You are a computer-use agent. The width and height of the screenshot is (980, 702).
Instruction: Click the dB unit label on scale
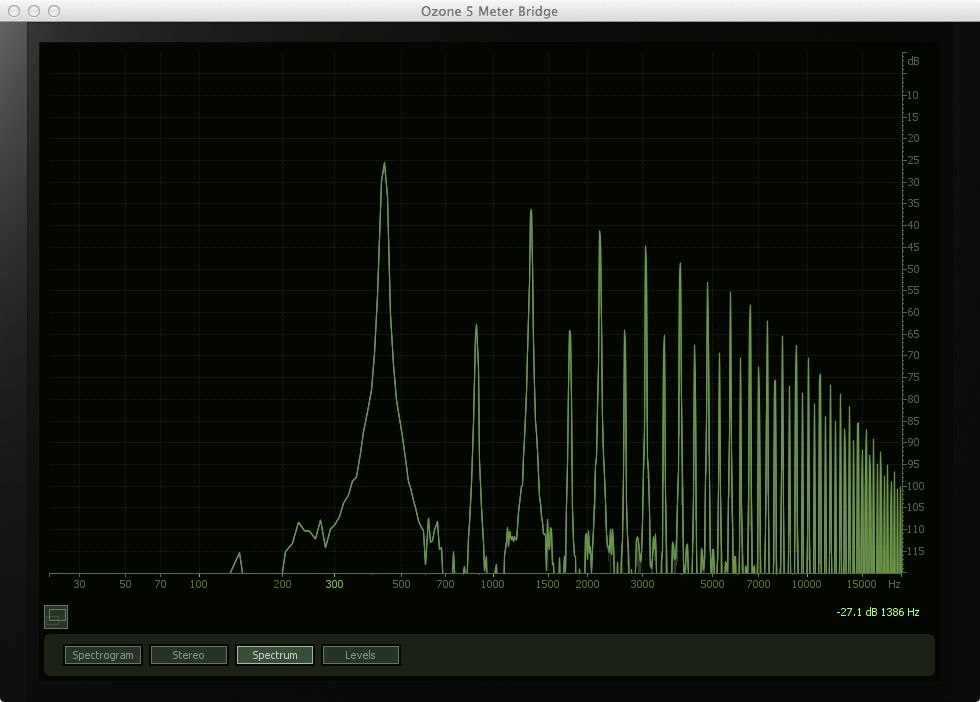913,61
